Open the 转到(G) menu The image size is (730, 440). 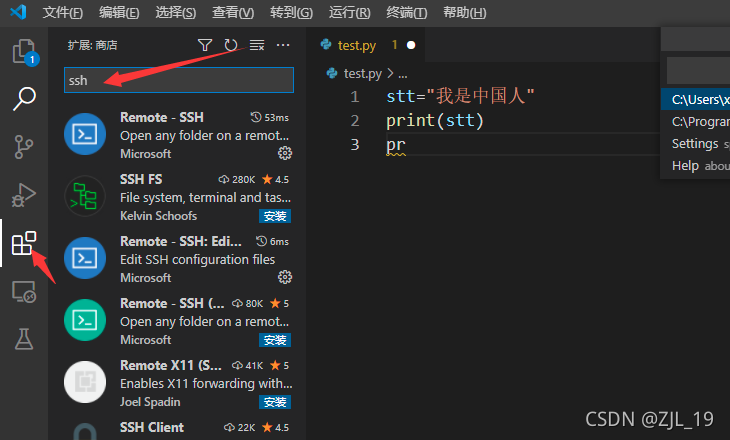tap(291, 12)
